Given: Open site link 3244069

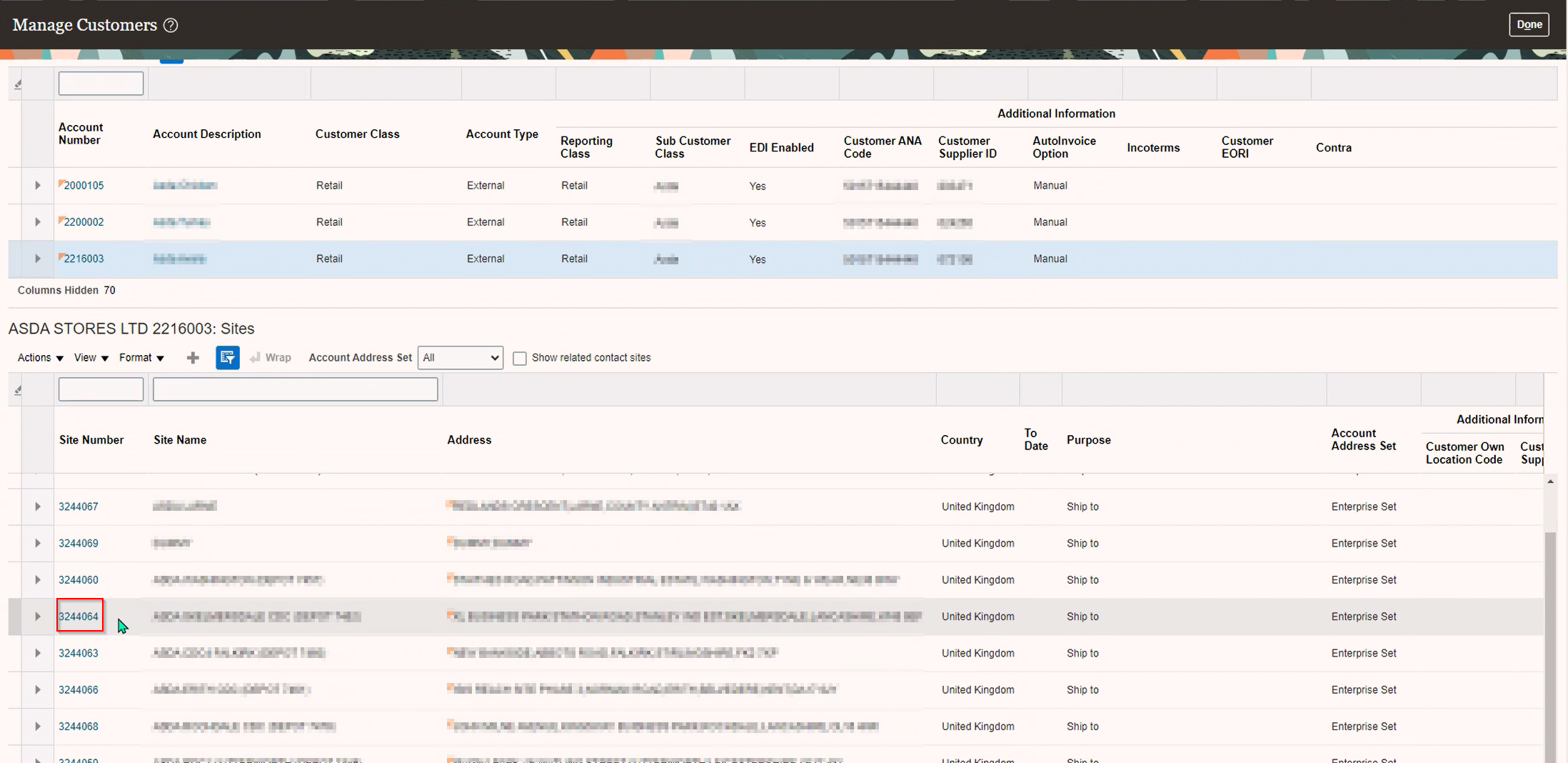Looking at the screenshot, I should tap(79, 542).
